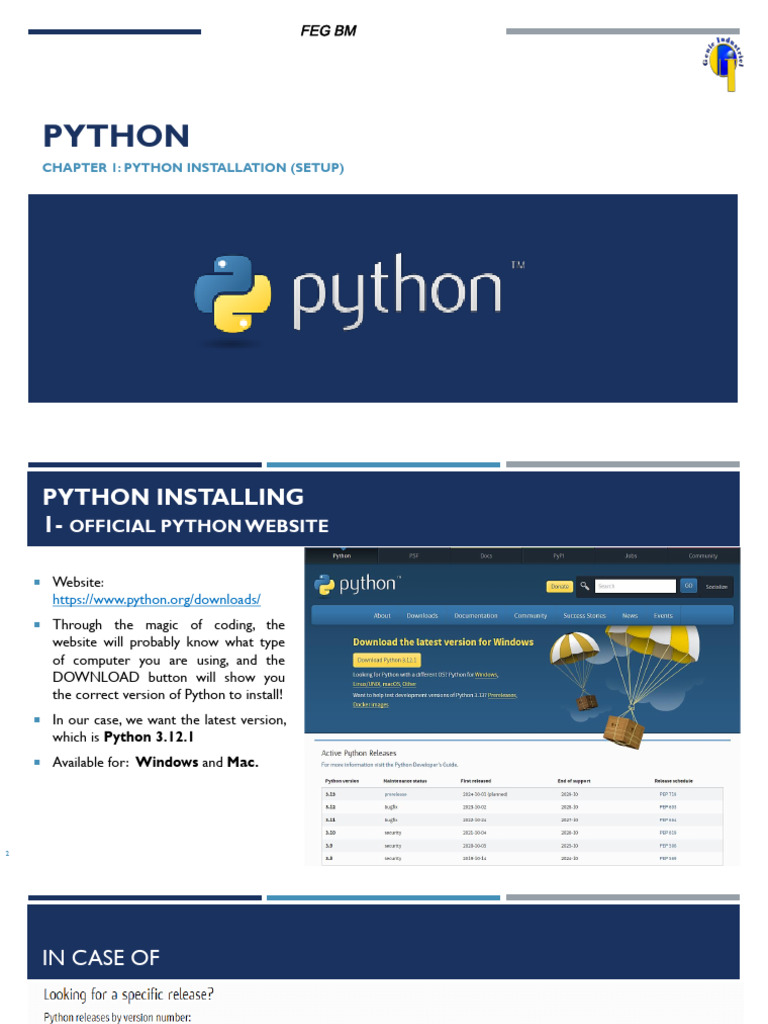Viewport: 768px width, 1024px height.
Task: Click version 3.12 in the releases table
Action: click(x=330, y=807)
